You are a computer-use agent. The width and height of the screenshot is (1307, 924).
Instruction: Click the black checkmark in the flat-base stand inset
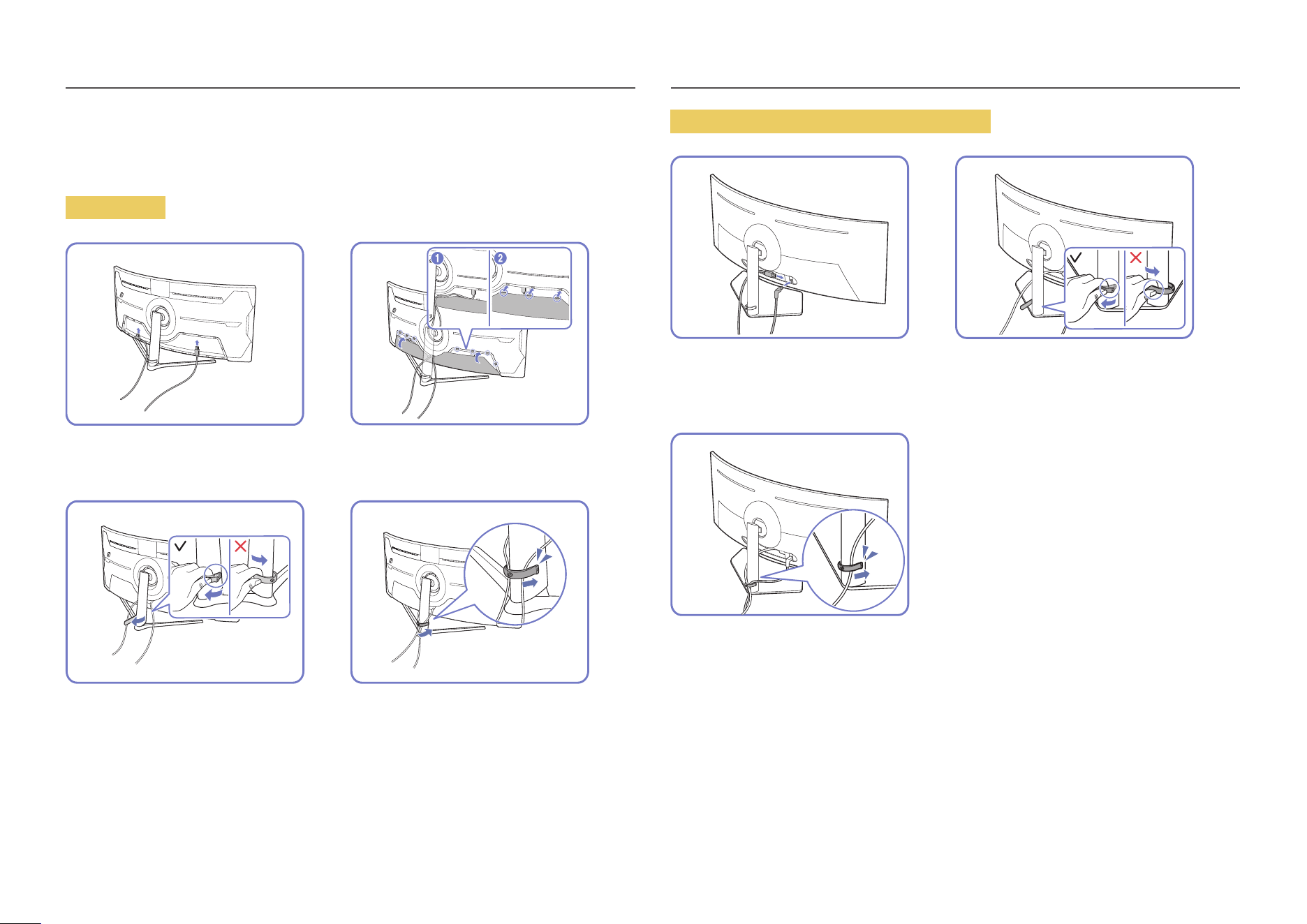click(x=1076, y=258)
